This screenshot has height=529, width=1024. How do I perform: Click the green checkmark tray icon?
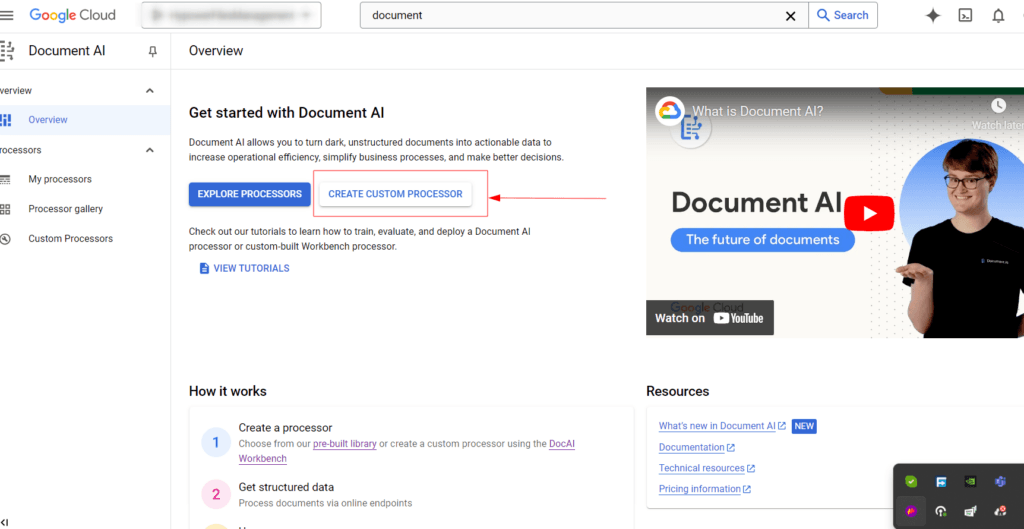911,482
